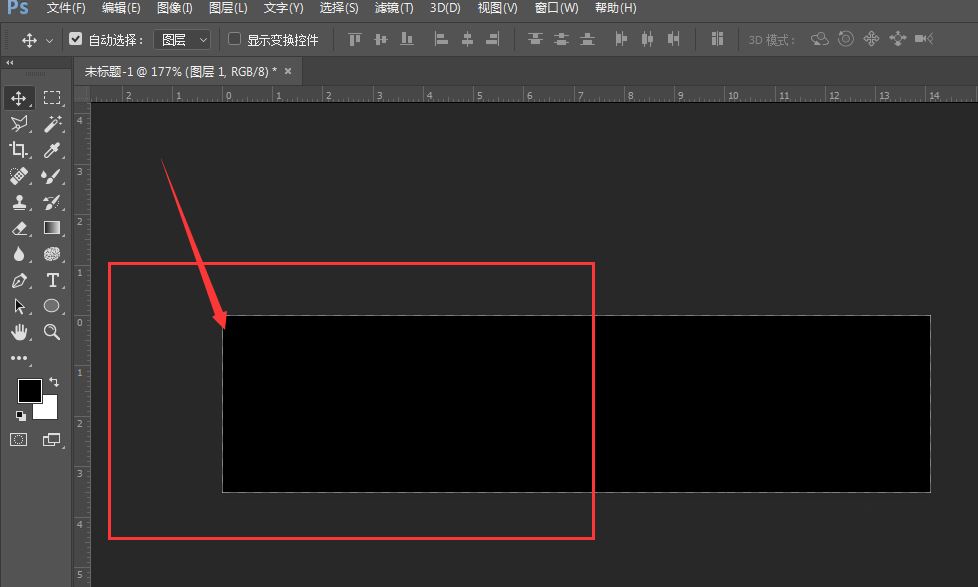The height and width of the screenshot is (587, 978).
Task: Select the Horizontal Type tool
Action: point(52,280)
